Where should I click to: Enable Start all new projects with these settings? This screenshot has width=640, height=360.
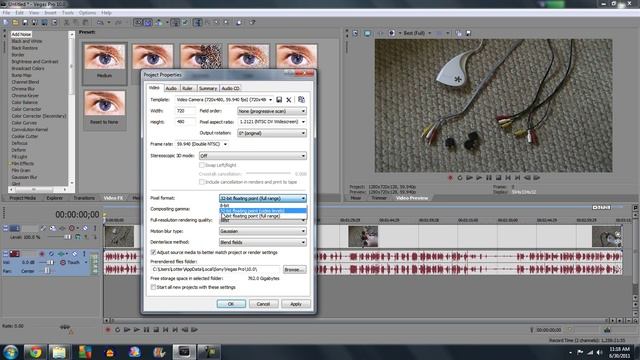click(x=153, y=287)
